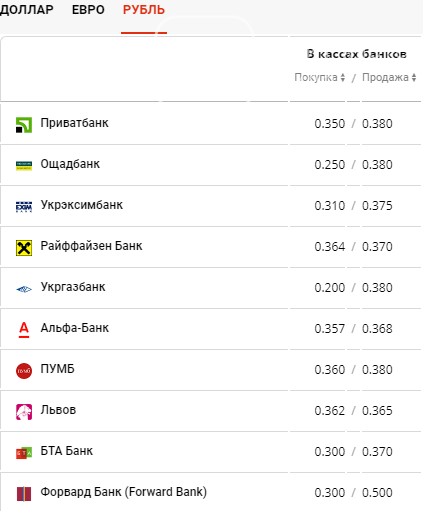Click the Укргазбанк blue logo icon
Screen dimensions: 423x512
24,289
